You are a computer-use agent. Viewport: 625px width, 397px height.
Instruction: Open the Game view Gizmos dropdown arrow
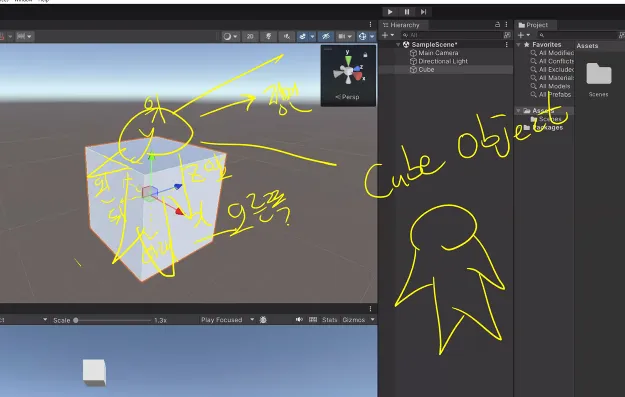(x=373, y=320)
